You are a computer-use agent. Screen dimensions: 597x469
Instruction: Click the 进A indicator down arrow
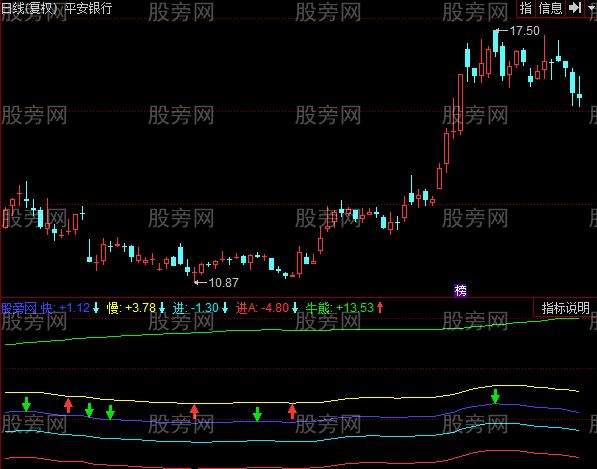tap(295, 307)
